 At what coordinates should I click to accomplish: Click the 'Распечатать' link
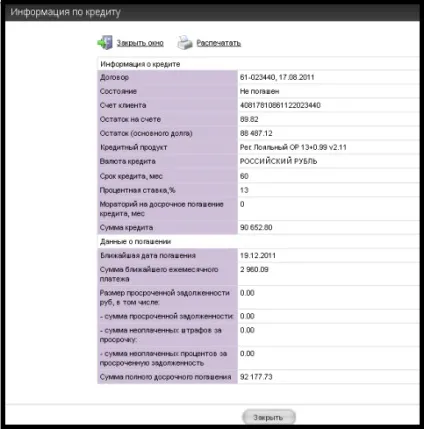coord(219,43)
